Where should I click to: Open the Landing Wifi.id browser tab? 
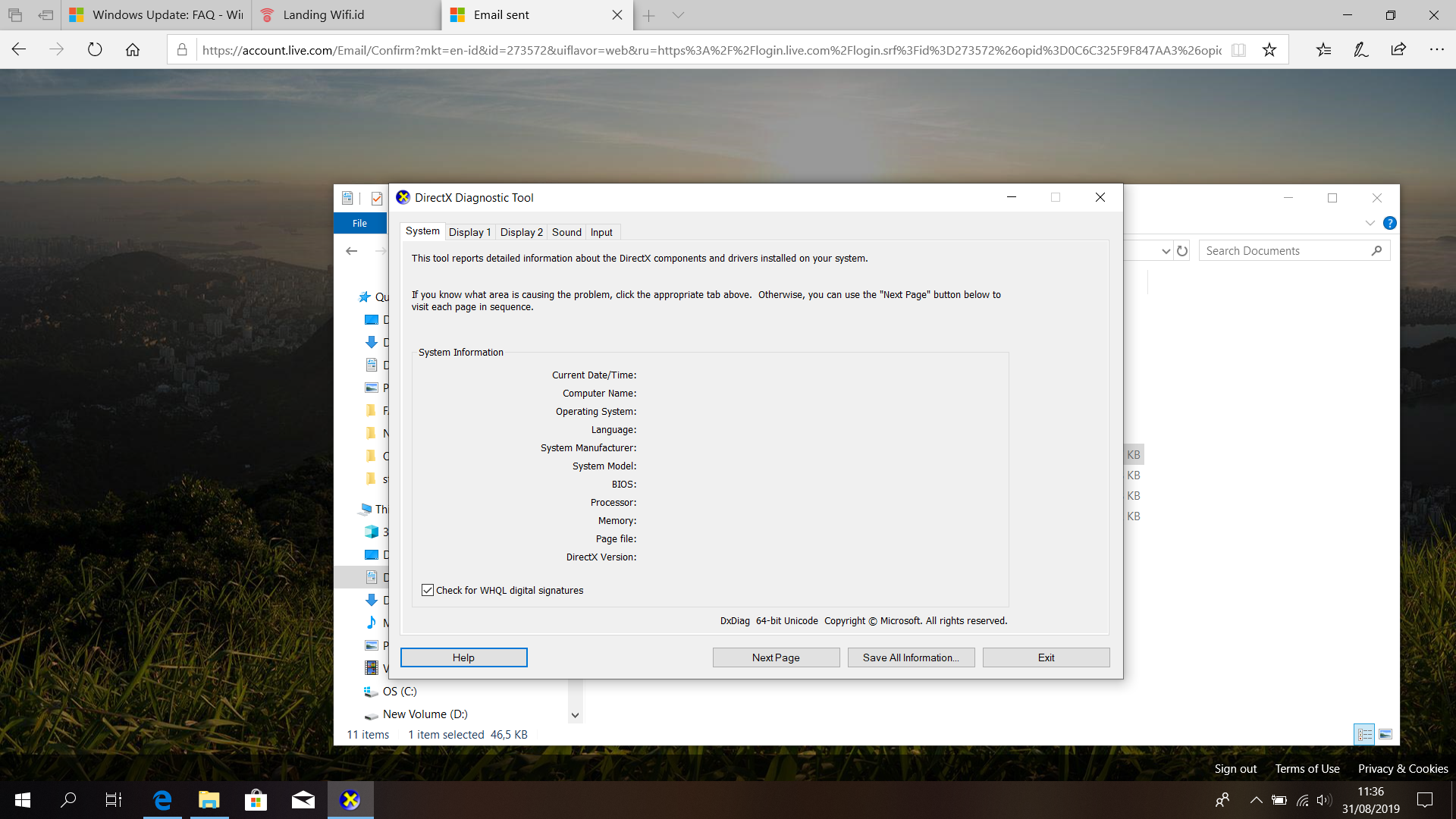coord(347,15)
